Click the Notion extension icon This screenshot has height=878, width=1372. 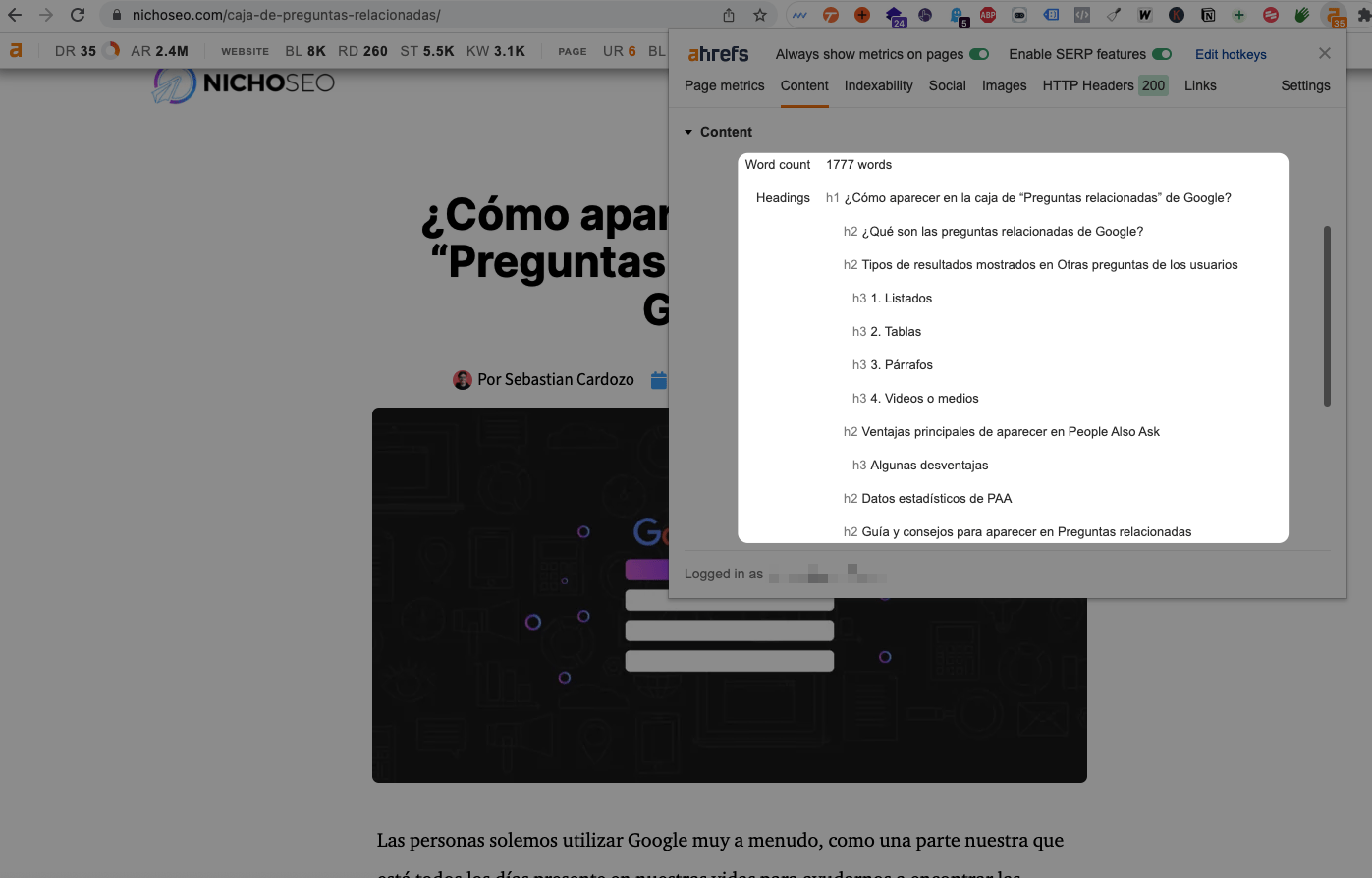tap(1208, 15)
